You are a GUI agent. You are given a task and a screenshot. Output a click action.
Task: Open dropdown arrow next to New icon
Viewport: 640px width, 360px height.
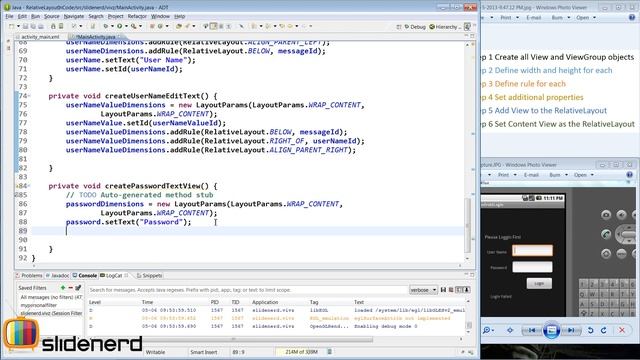click(x=18, y=27)
